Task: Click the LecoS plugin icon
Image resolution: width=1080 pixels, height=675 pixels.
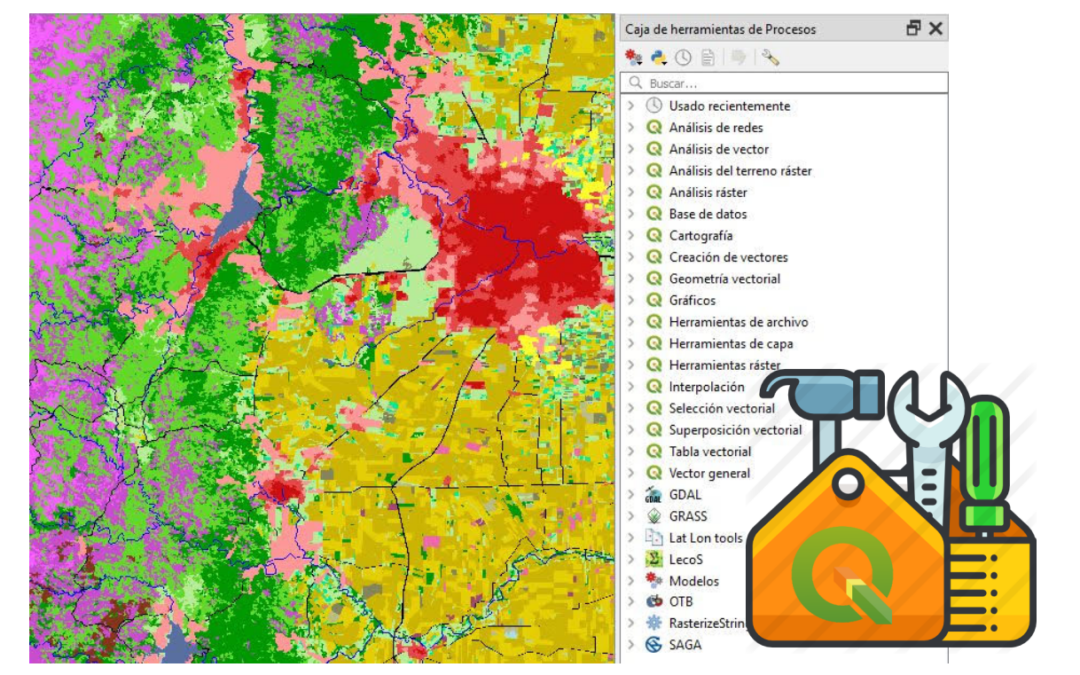Action: [654, 559]
